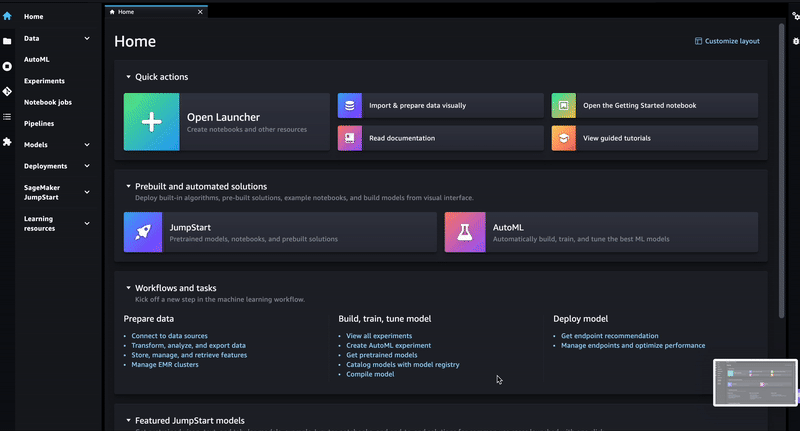
Task: Collapse the Featured JumpStart models section
Action: pos(128,421)
